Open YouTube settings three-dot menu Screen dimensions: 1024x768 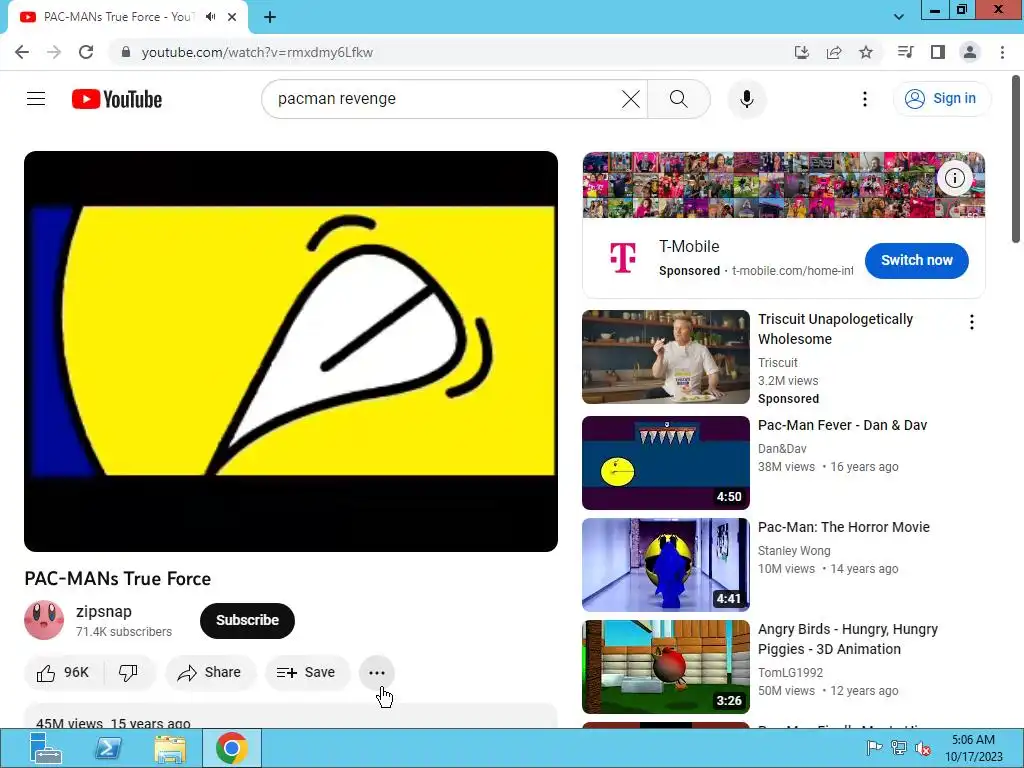(x=865, y=99)
